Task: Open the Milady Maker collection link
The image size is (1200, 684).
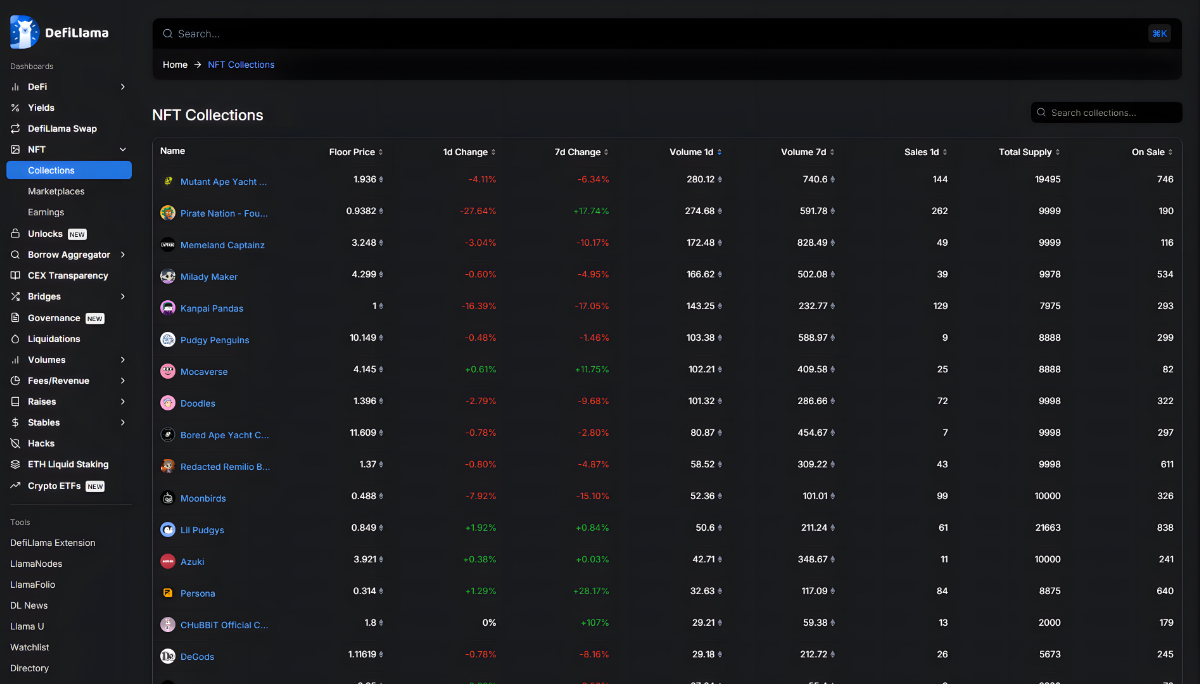Action: tap(209, 277)
